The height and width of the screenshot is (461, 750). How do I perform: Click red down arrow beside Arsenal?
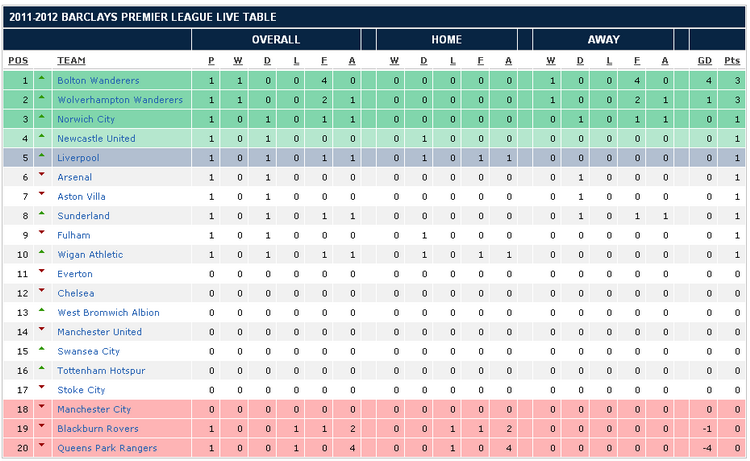(x=42, y=176)
